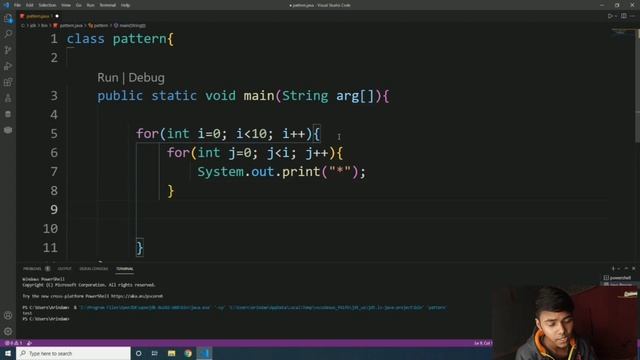
Task: Click the Run Java play icon above the editor
Action: tap(610, 16)
